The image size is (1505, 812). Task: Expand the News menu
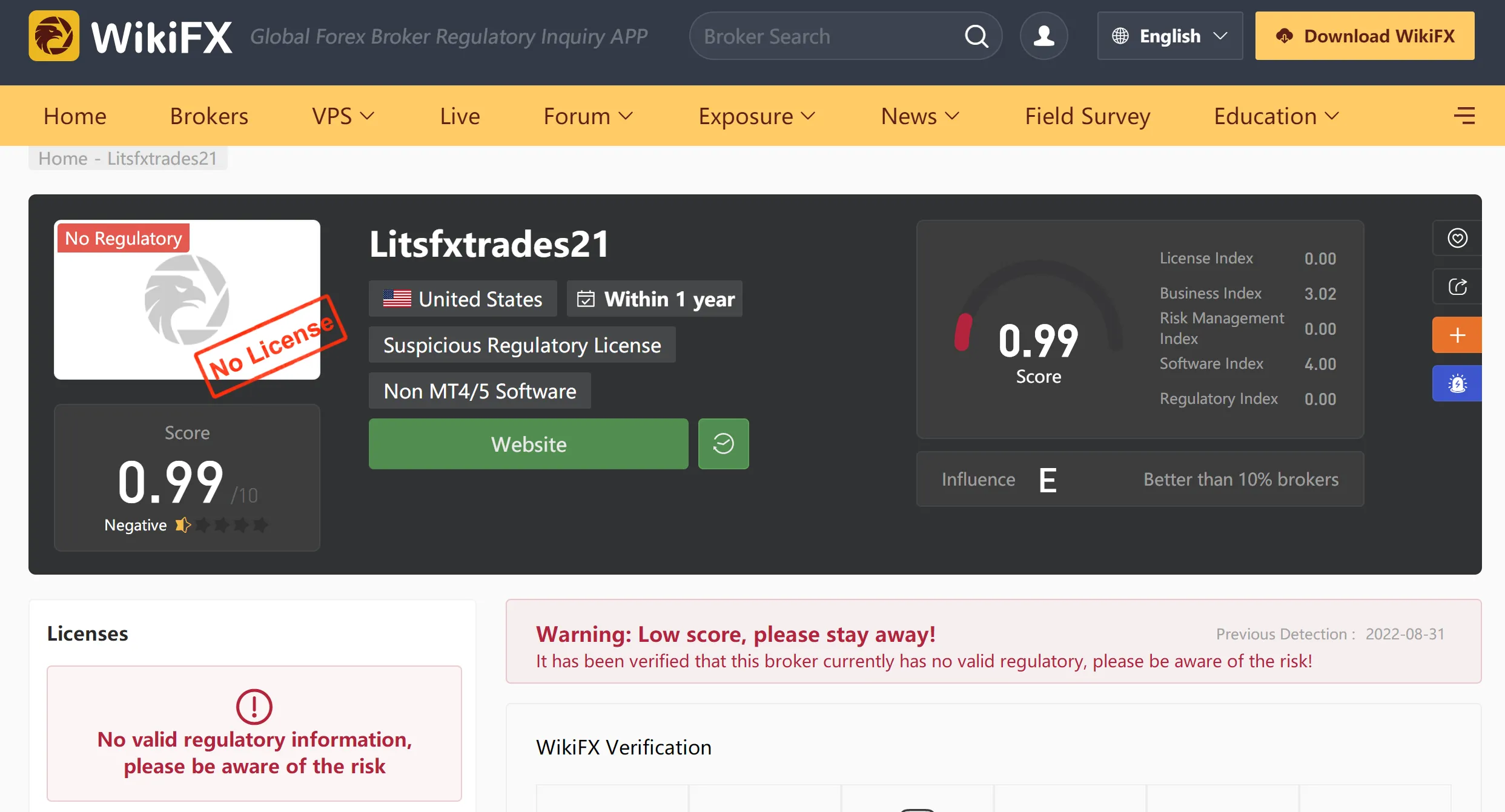tap(920, 116)
